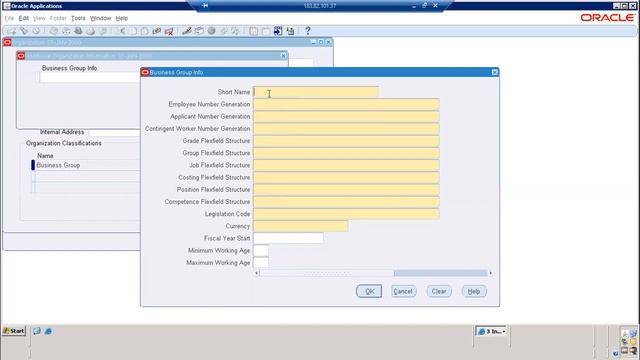Viewport: 640px width, 360px height.
Task: Open the View menu
Action: point(39,18)
